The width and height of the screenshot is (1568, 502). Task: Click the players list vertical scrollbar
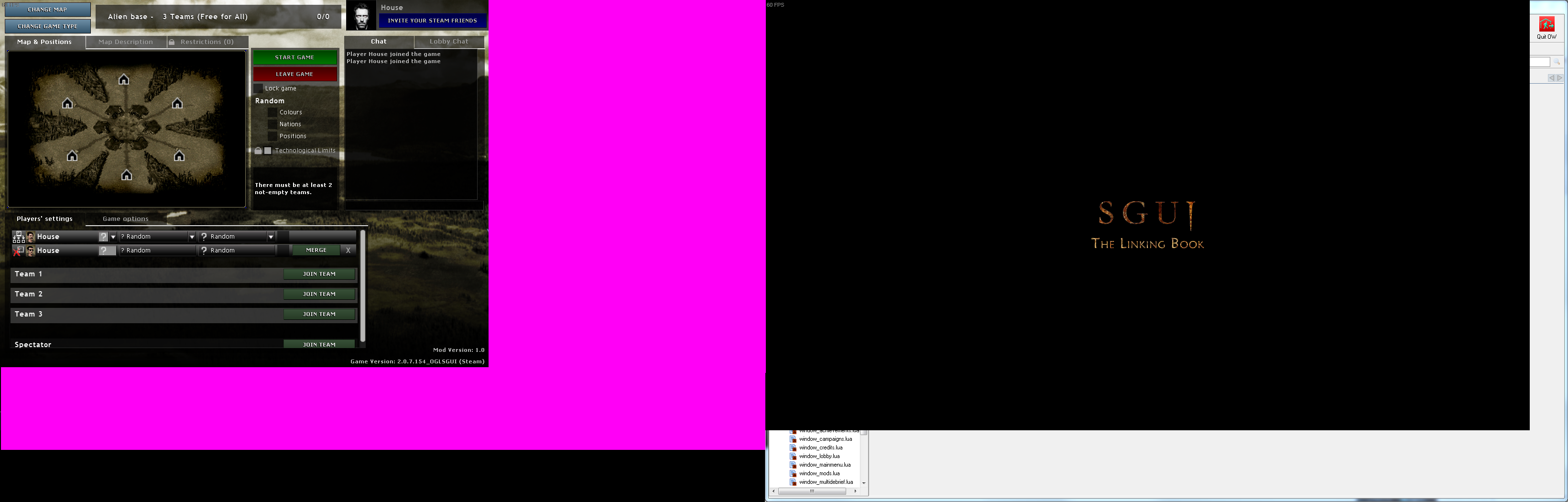pos(363,286)
